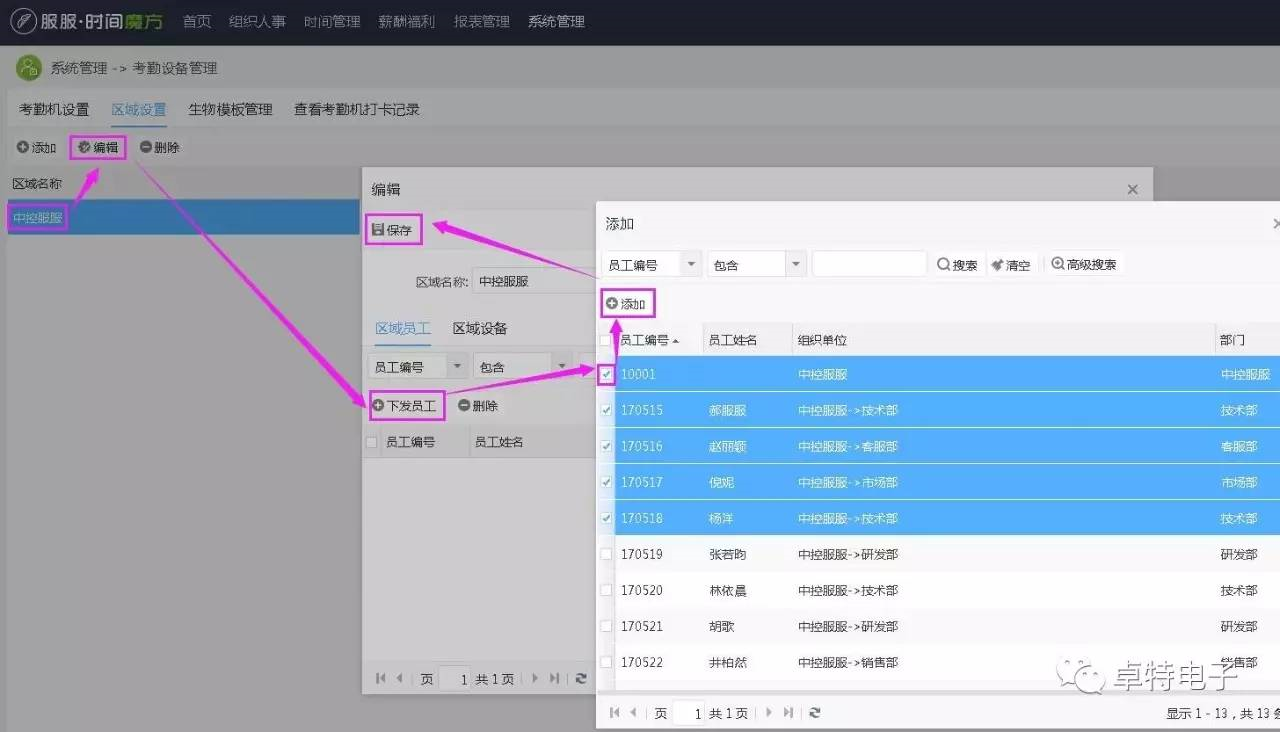Click the Save (保存) icon in edit dialog
1280x732 pixels.
[378, 230]
